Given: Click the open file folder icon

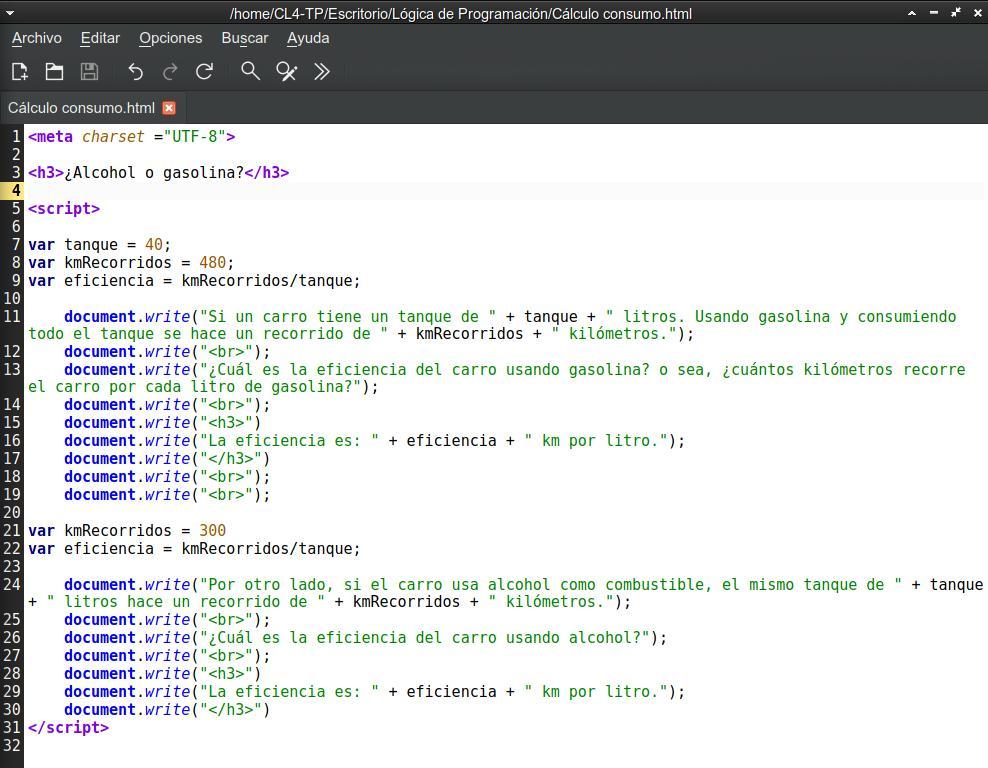Looking at the screenshot, I should tap(54, 71).
